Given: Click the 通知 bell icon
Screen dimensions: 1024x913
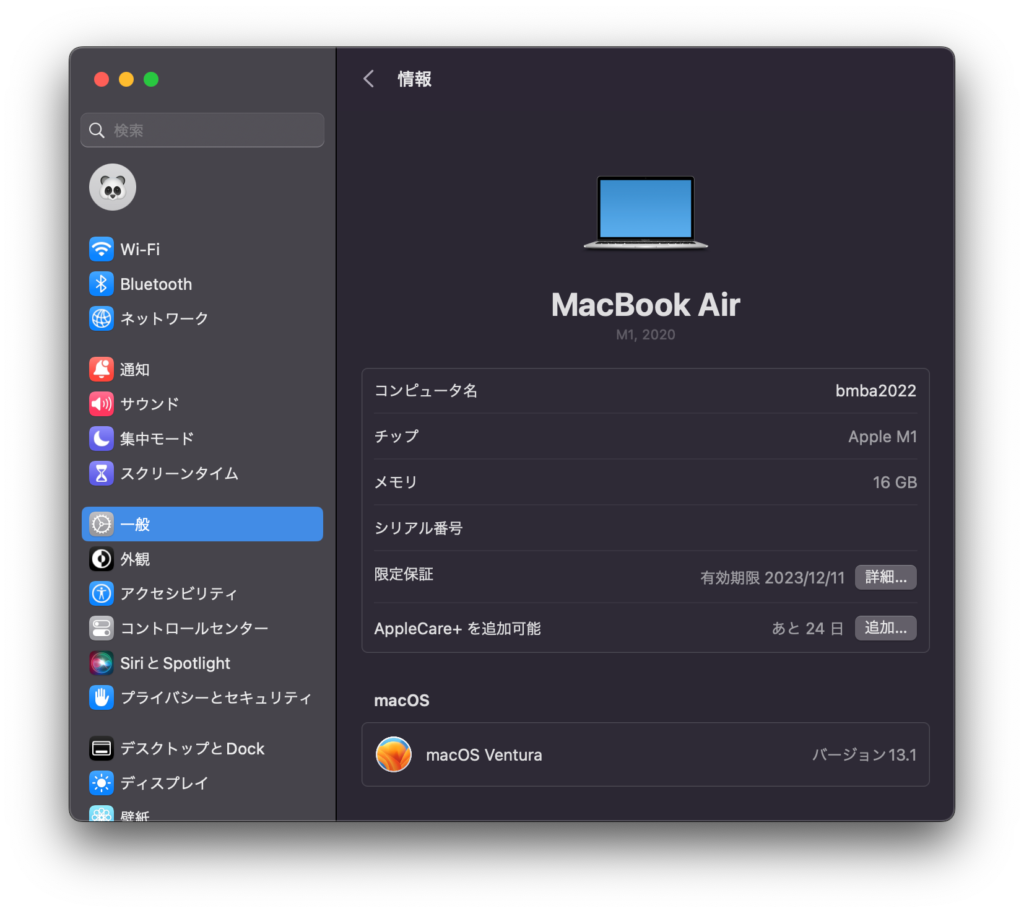Looking at the screenshot, I should [x=101, y=369].
